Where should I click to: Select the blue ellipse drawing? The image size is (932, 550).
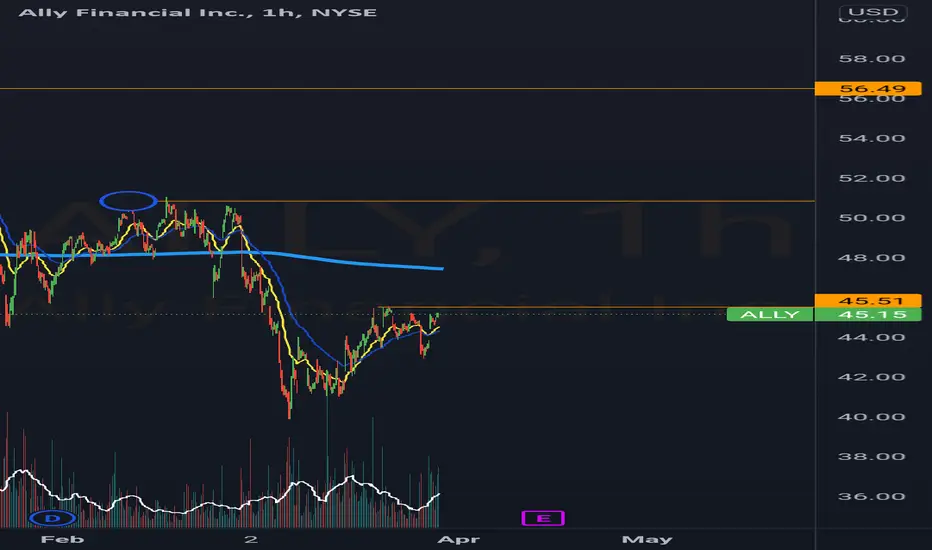click(128, 201)
